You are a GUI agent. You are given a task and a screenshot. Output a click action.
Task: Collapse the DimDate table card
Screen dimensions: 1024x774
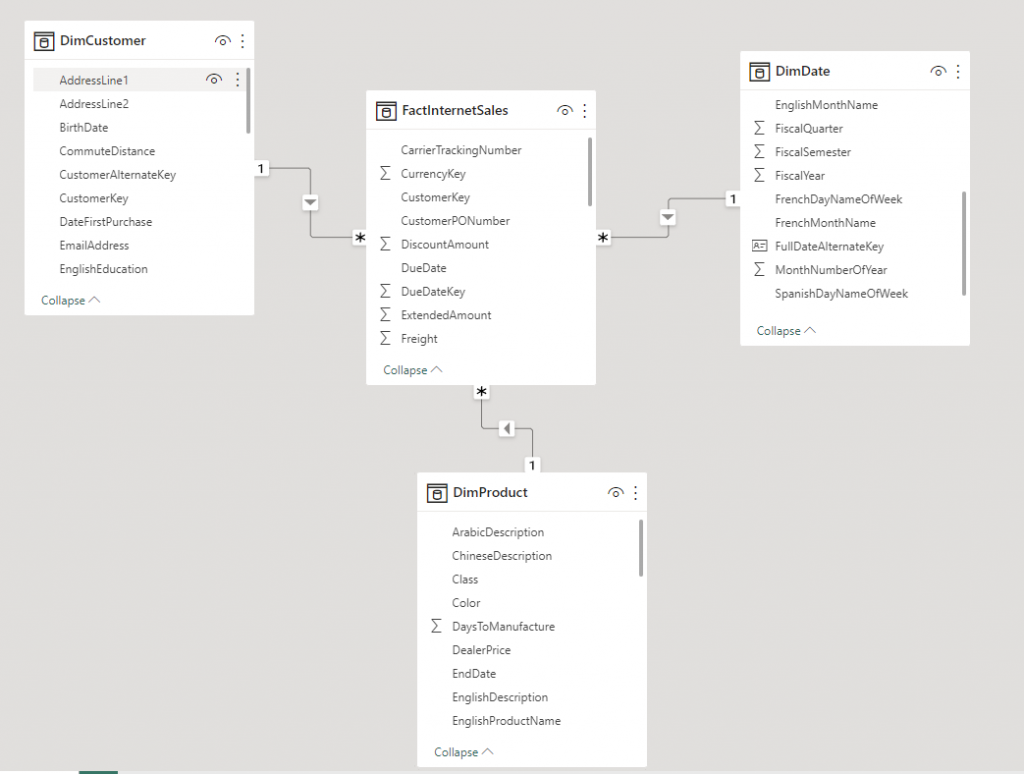(x=786, y=331)
